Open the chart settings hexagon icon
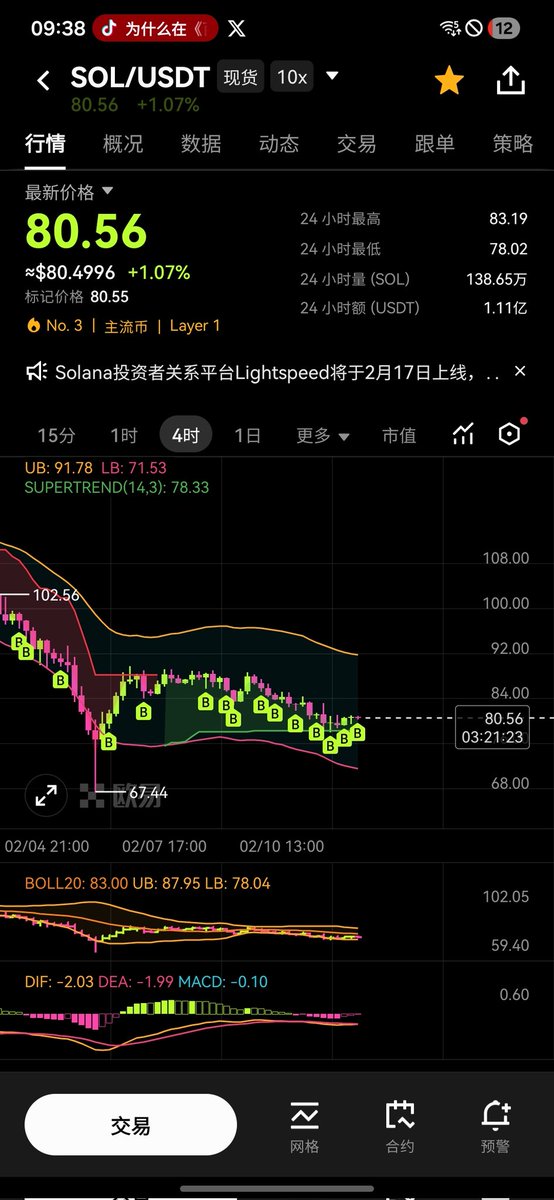The width and height of the screenshot is (554, 1200). (510, 434)
